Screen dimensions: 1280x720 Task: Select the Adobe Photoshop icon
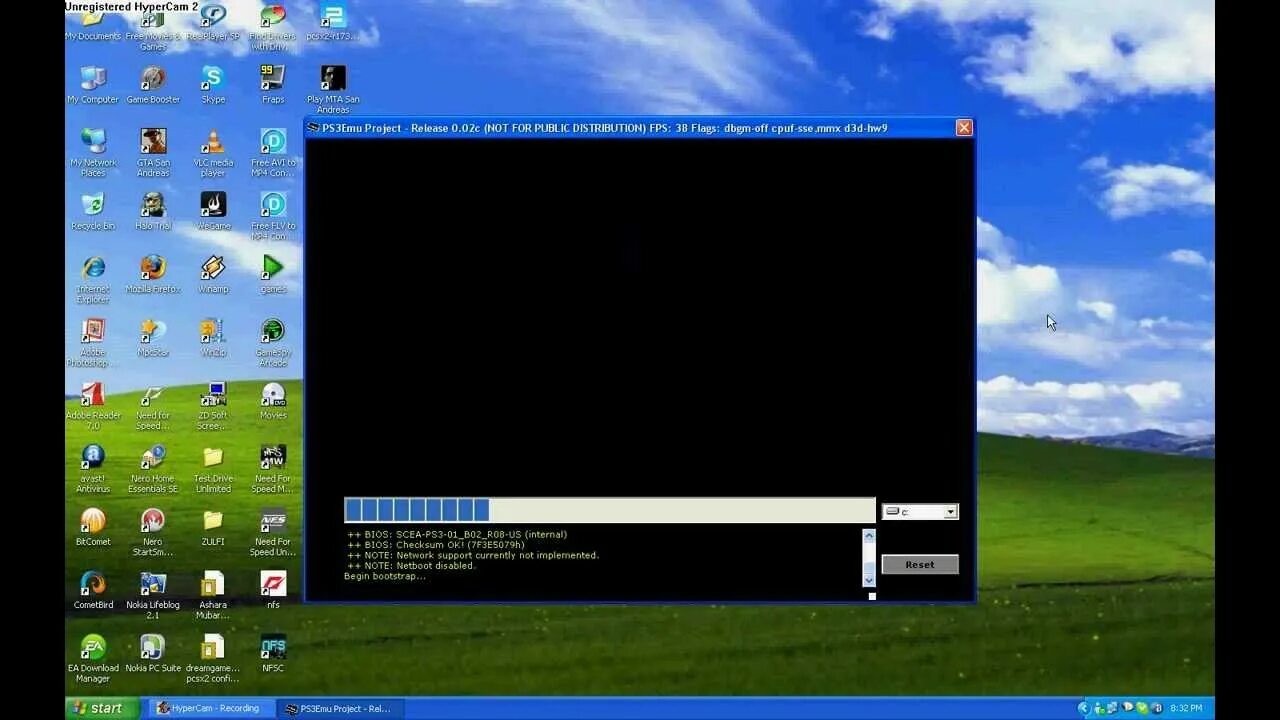click(93, 342)
